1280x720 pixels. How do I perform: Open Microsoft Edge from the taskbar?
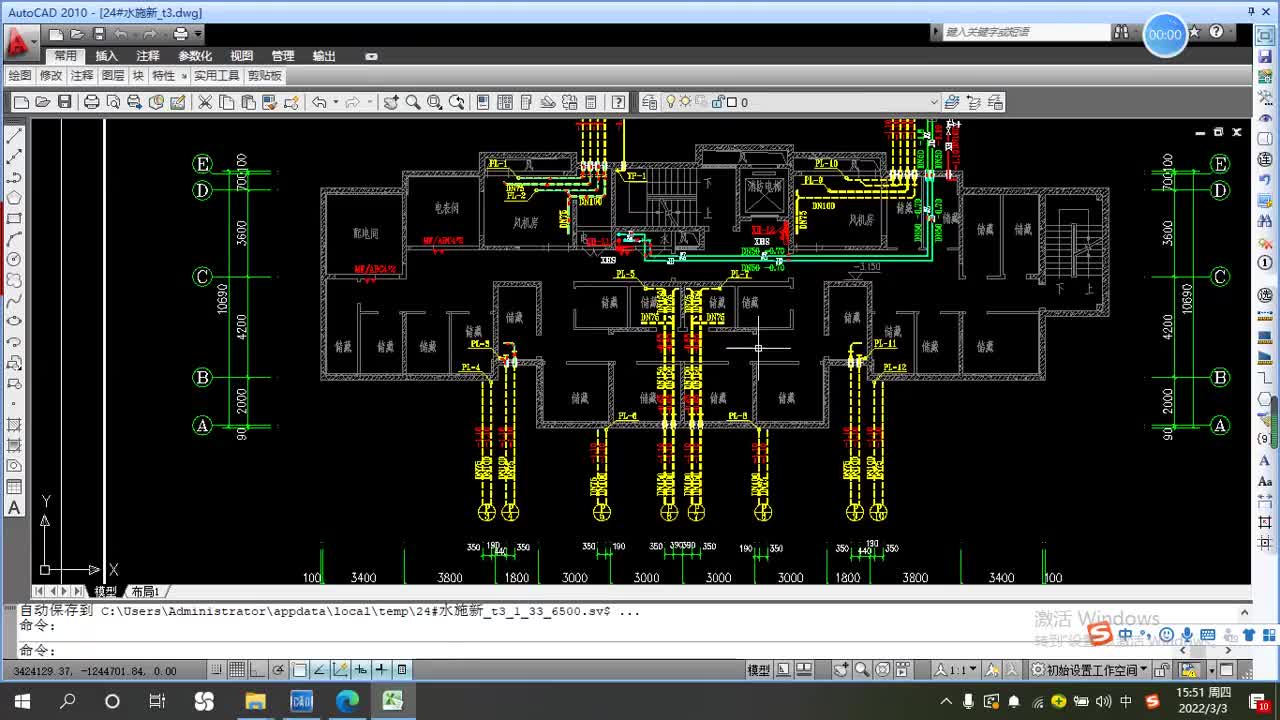coord(347,701)
